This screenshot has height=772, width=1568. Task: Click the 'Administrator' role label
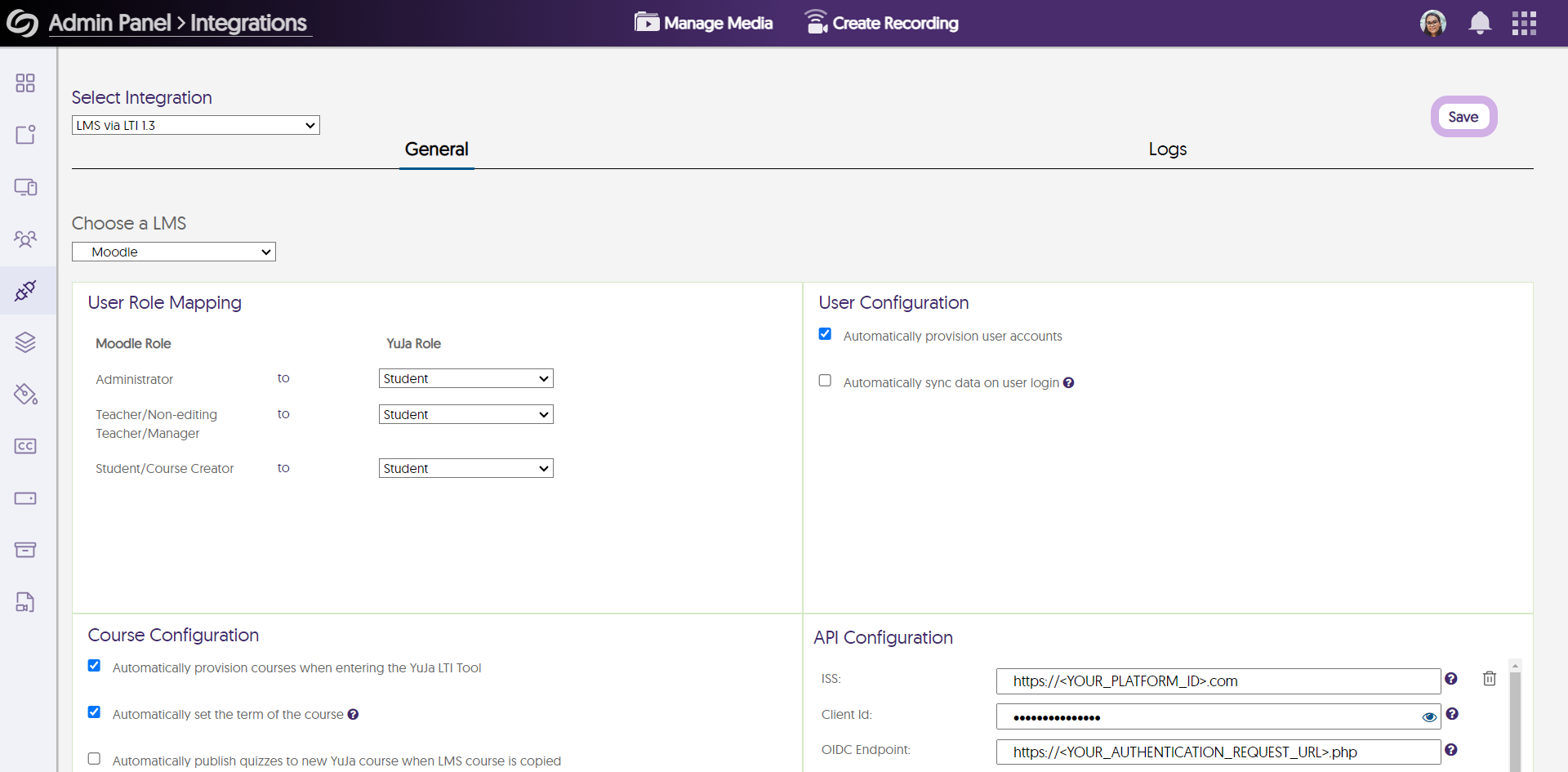135,379
